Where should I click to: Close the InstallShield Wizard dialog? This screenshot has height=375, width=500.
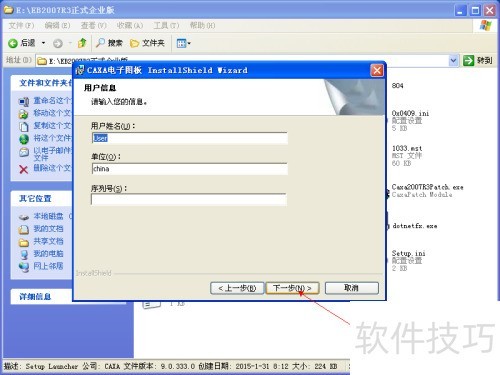(x=377, y=70)
